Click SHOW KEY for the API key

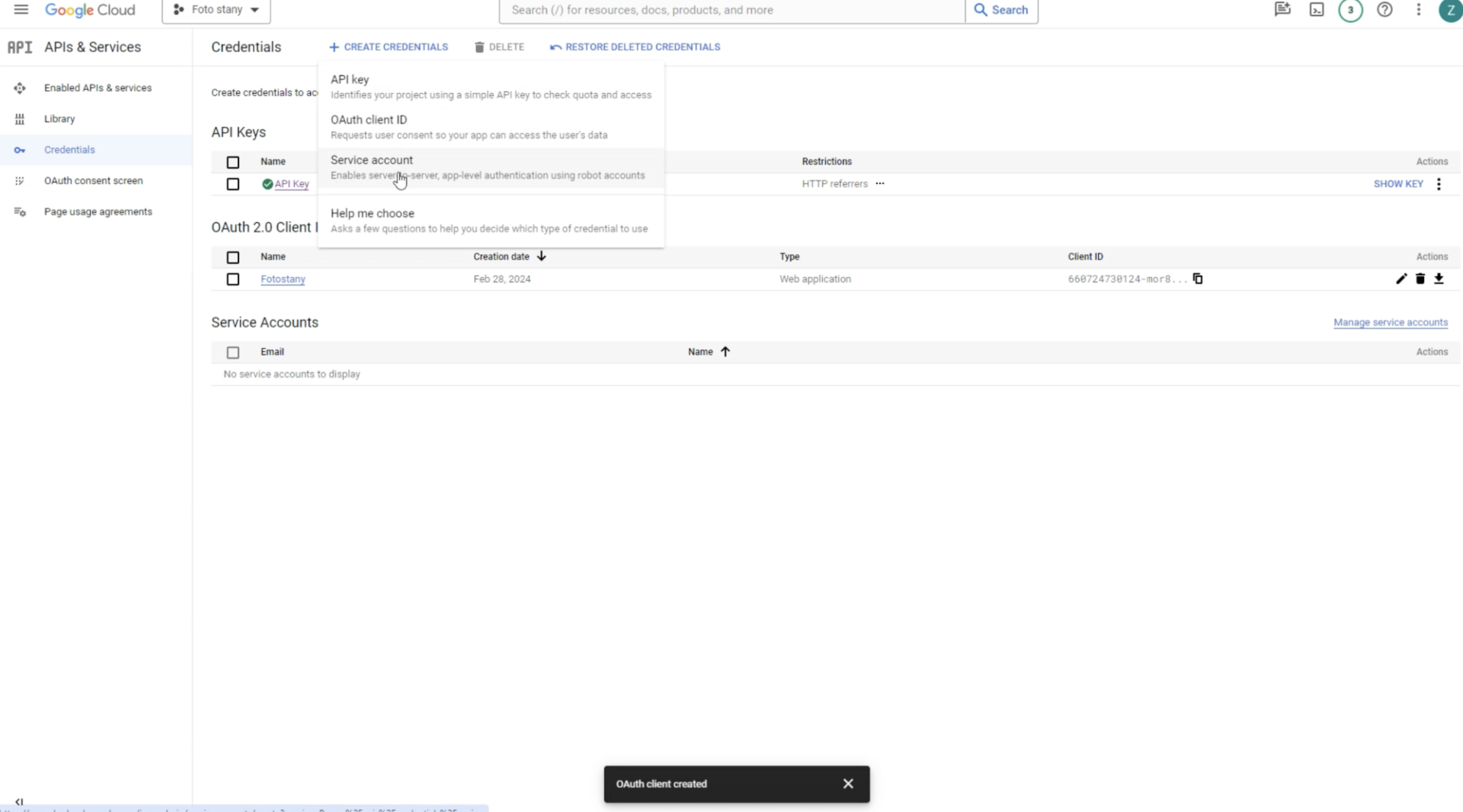point(1398,184)
